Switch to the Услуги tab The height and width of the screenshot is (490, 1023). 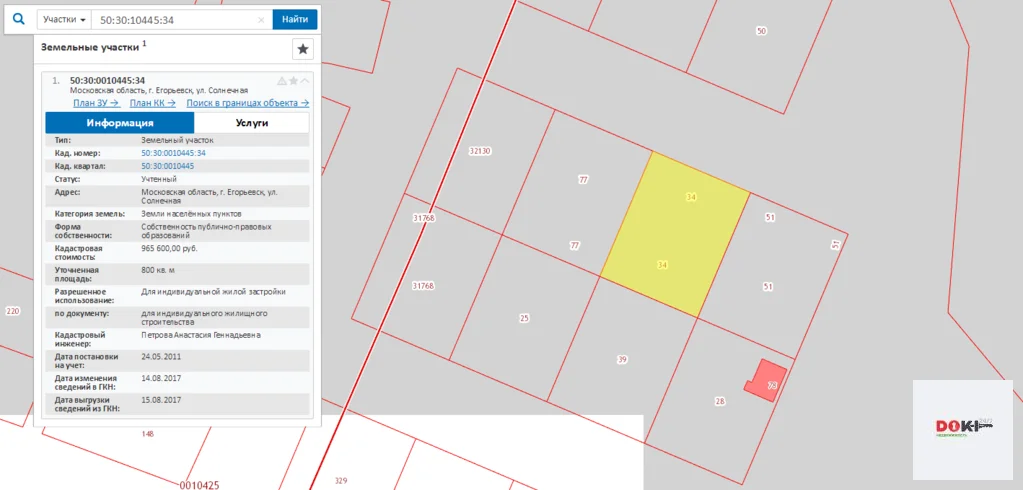[x=251, y=123]
